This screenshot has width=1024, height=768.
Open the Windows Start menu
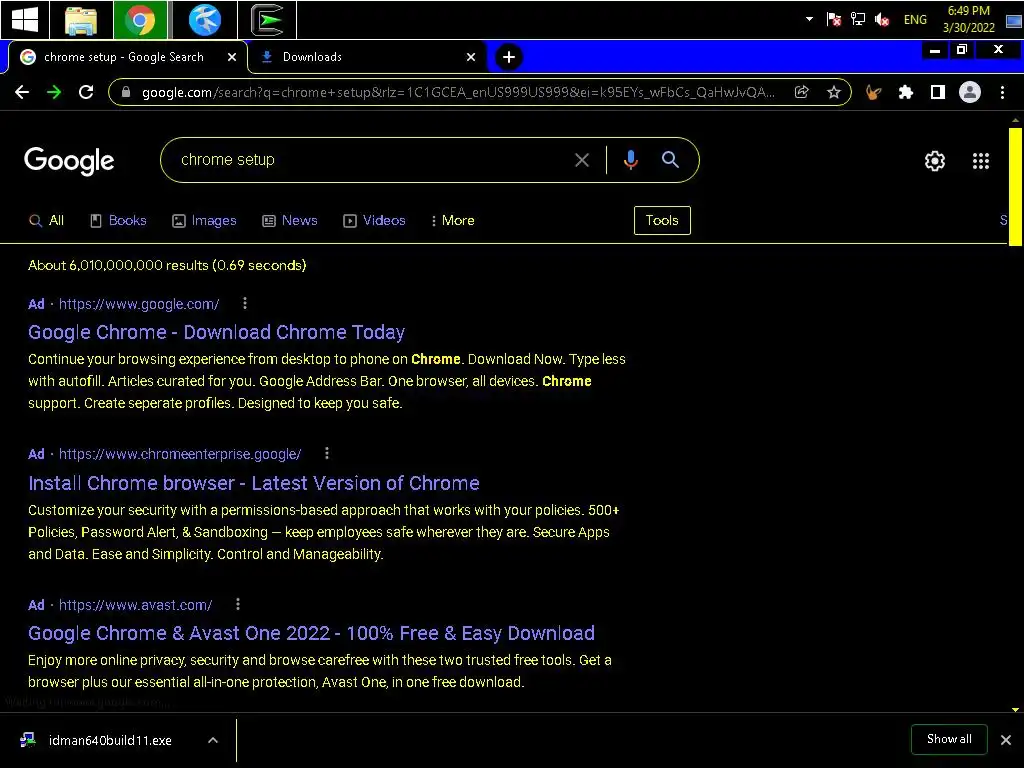tap(24, 20)
